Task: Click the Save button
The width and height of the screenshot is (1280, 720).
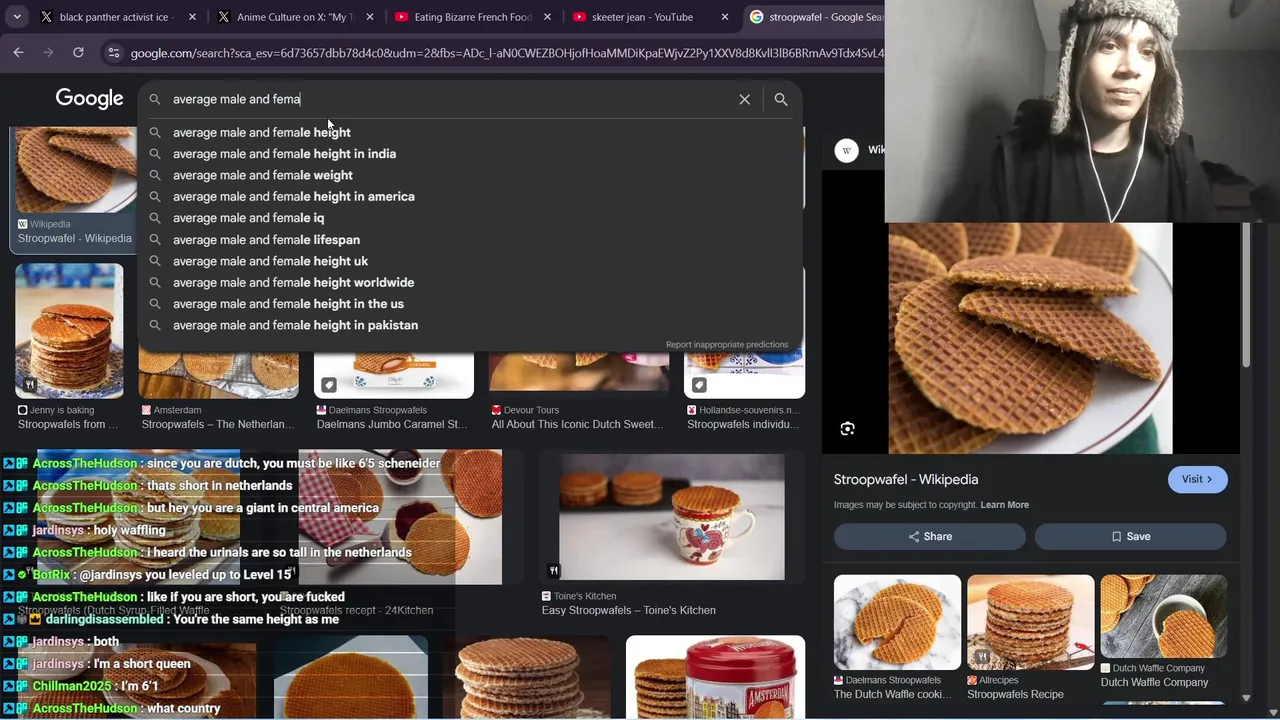Action: click(1131, 537)
